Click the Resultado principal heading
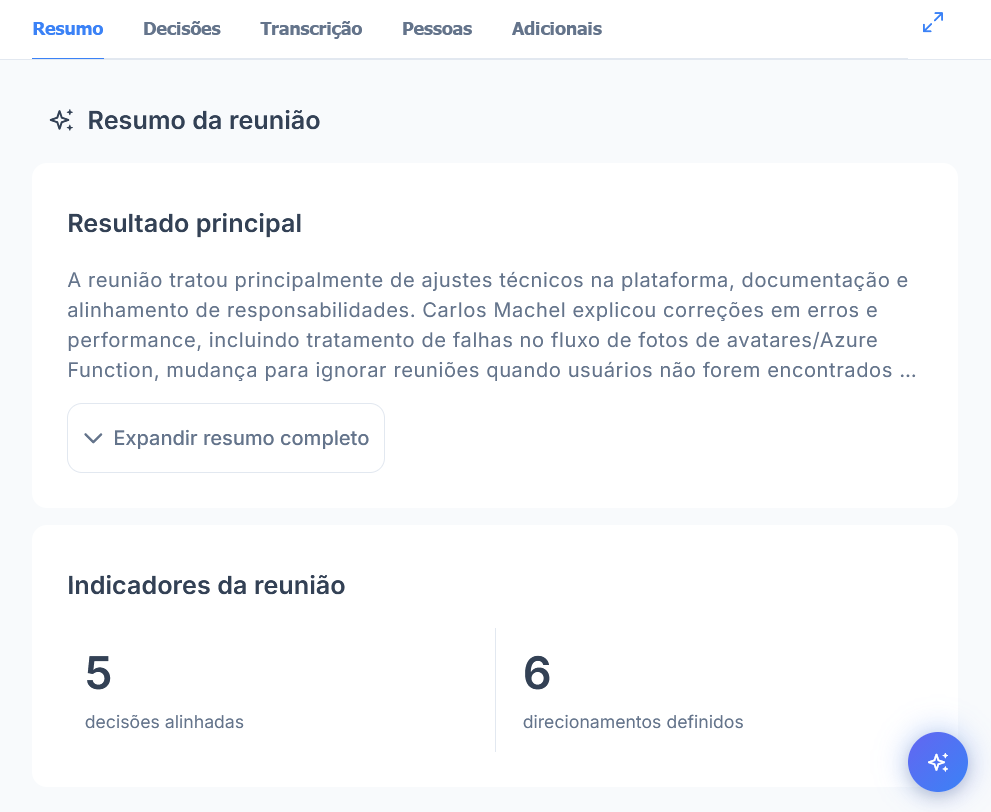Viewport: 991px width, 812px height. [x=185, y=223]
